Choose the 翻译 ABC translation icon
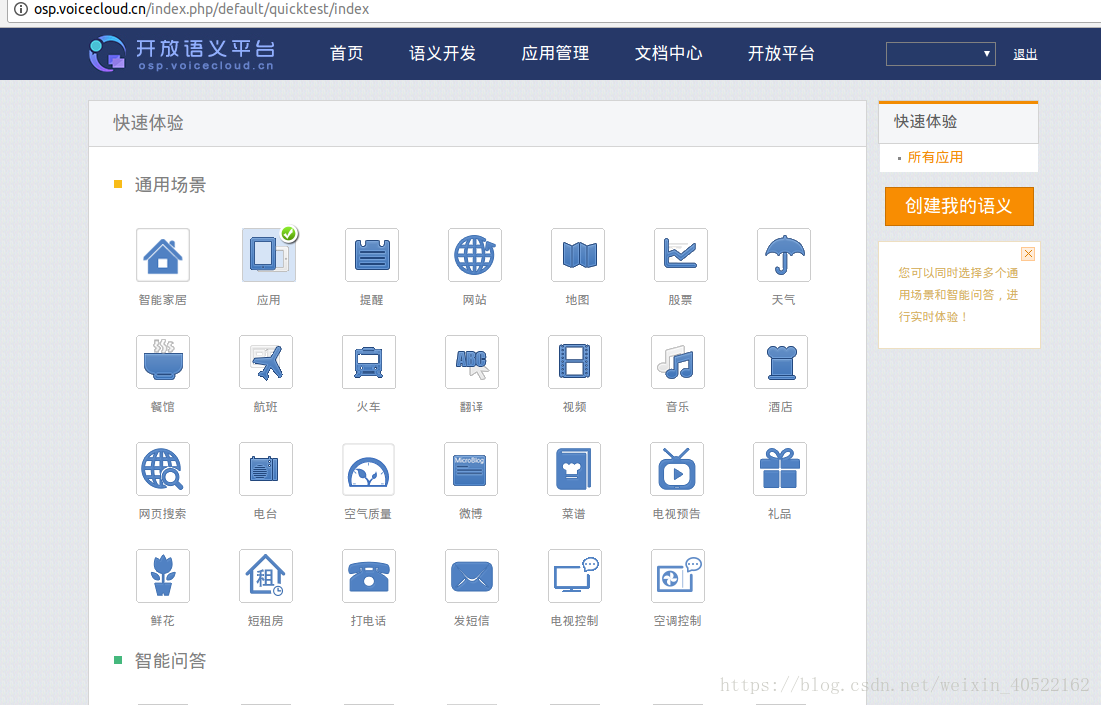Viewport: 1101px width, 705px height. tap(472, 362)
